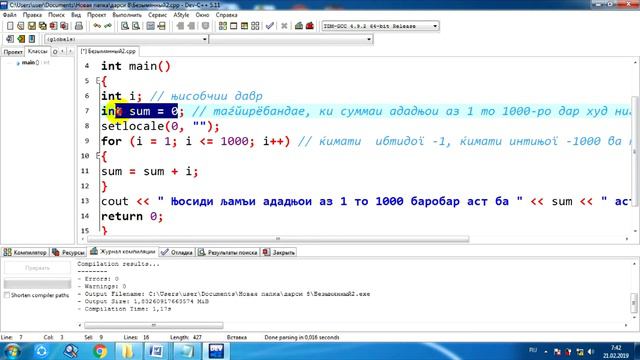Click the New file toolbar icon
Image resolution: width=640 pixels, height=360 pixels.
tap(10, 26)
